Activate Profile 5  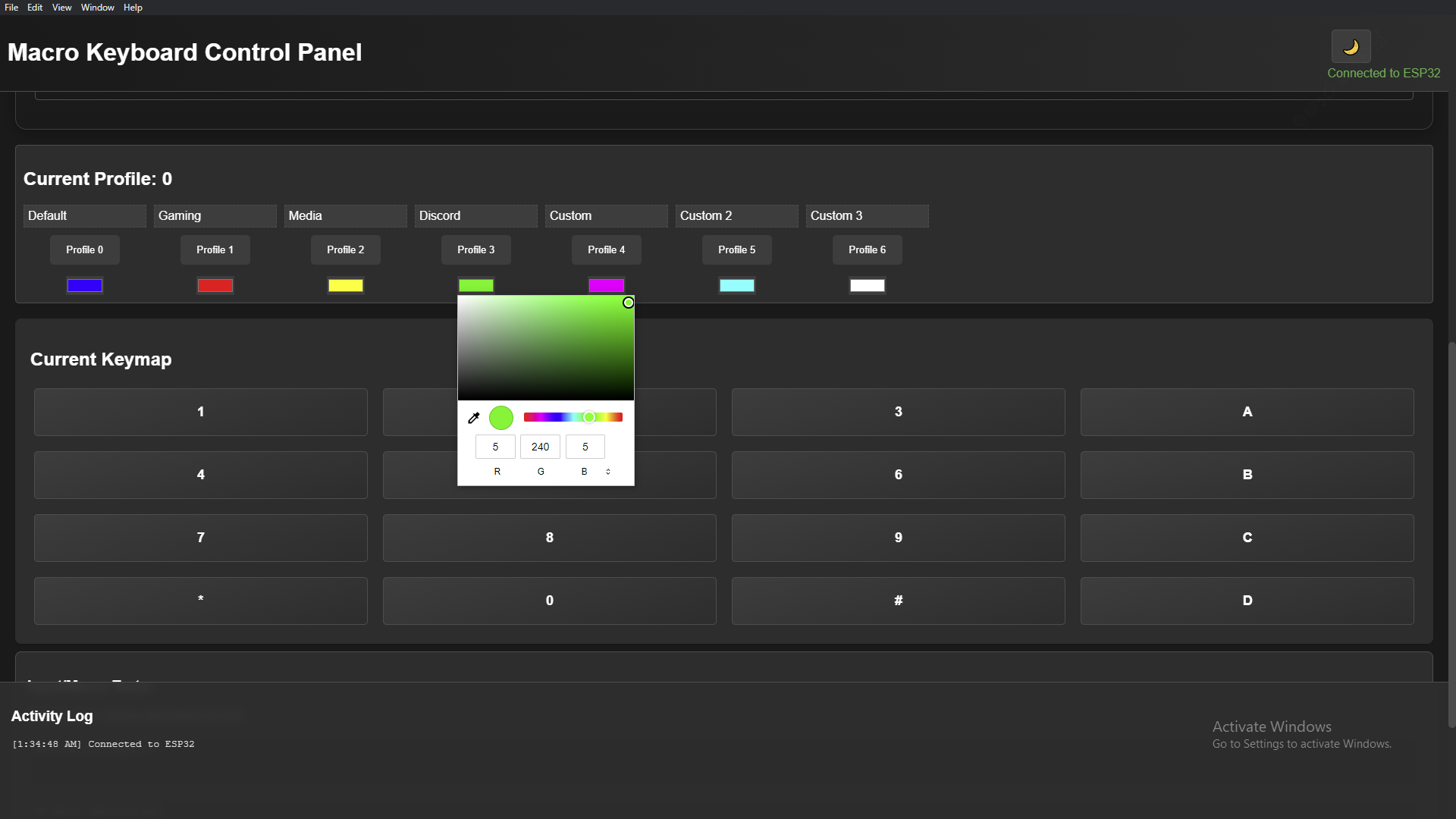point(736,249)
